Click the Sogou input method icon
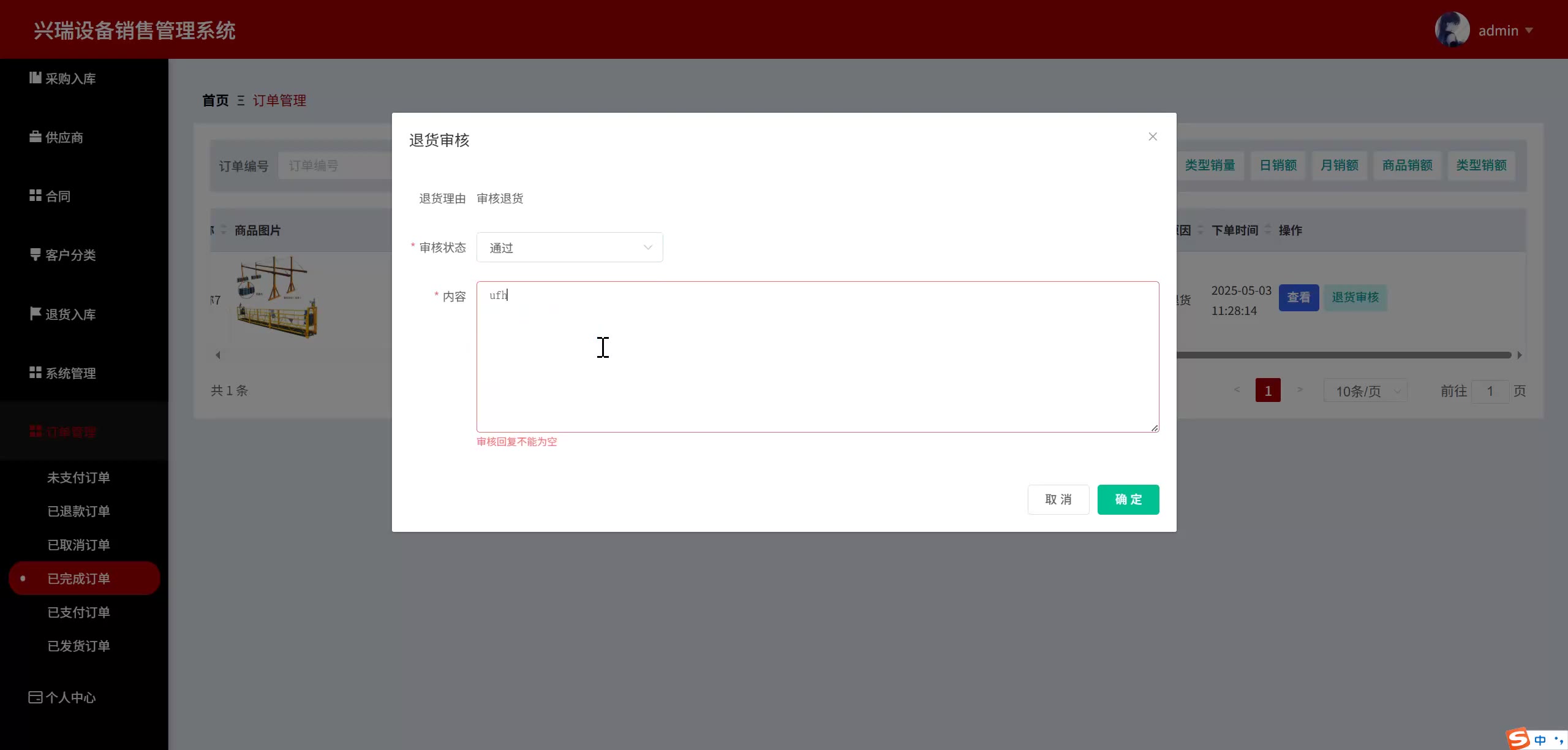This screenshot has width=1568, height=750. coord(1518,738)
